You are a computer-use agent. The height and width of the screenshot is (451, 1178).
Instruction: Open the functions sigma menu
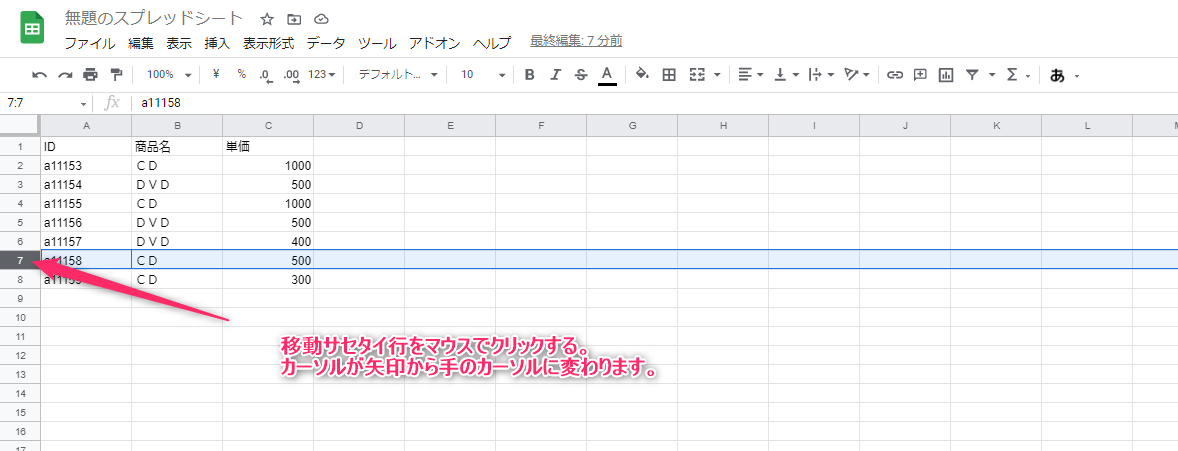pos(1017,74)
